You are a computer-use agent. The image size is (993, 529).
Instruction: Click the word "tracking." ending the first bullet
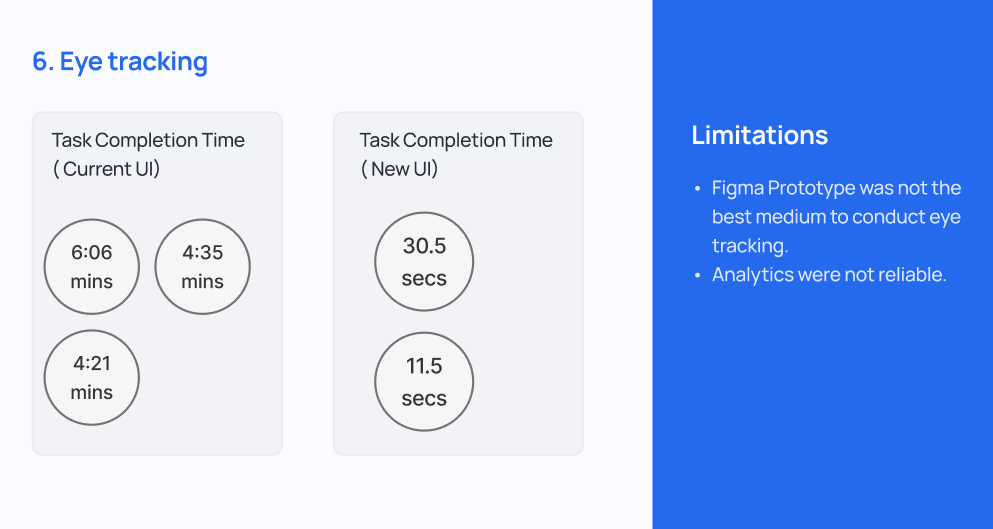click(x=750, y=246)
